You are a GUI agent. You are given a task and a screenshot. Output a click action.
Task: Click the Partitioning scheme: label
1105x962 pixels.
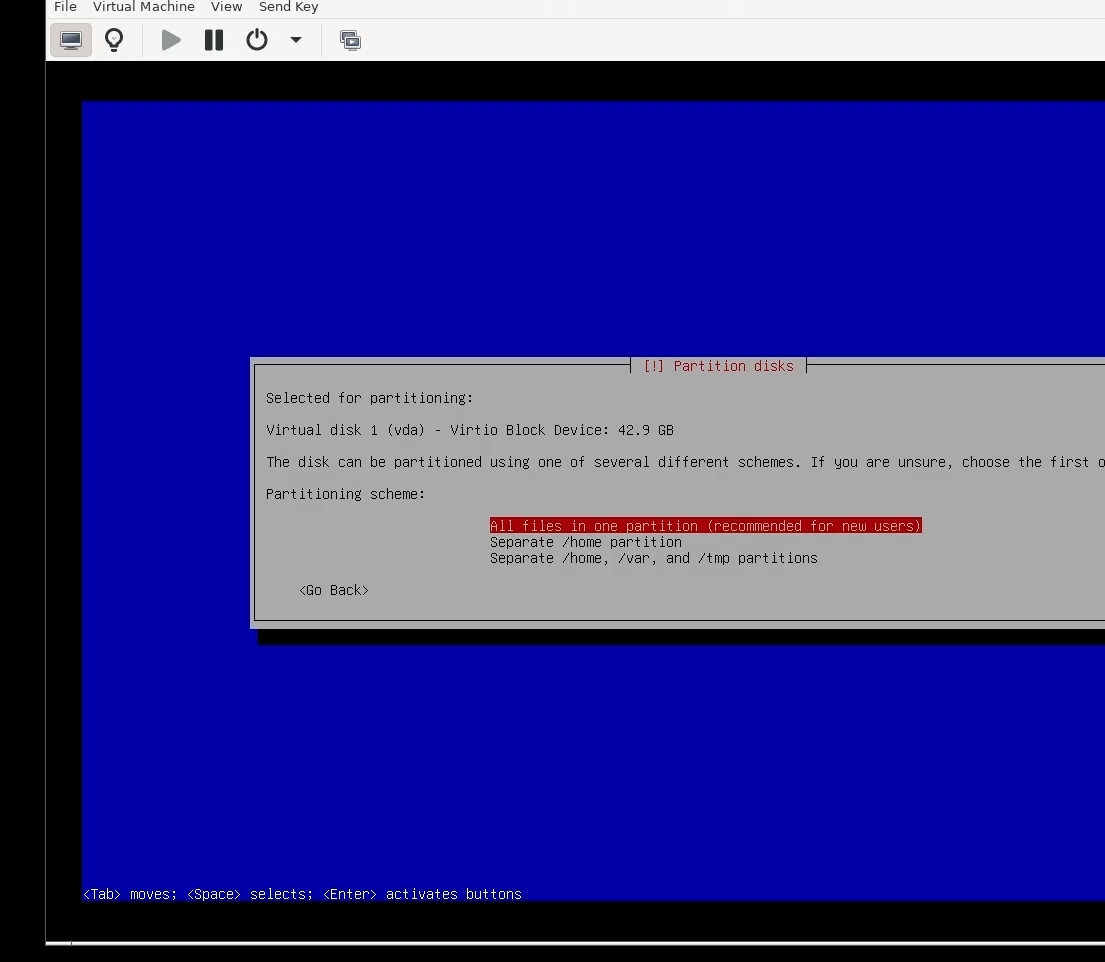(345, 494)
